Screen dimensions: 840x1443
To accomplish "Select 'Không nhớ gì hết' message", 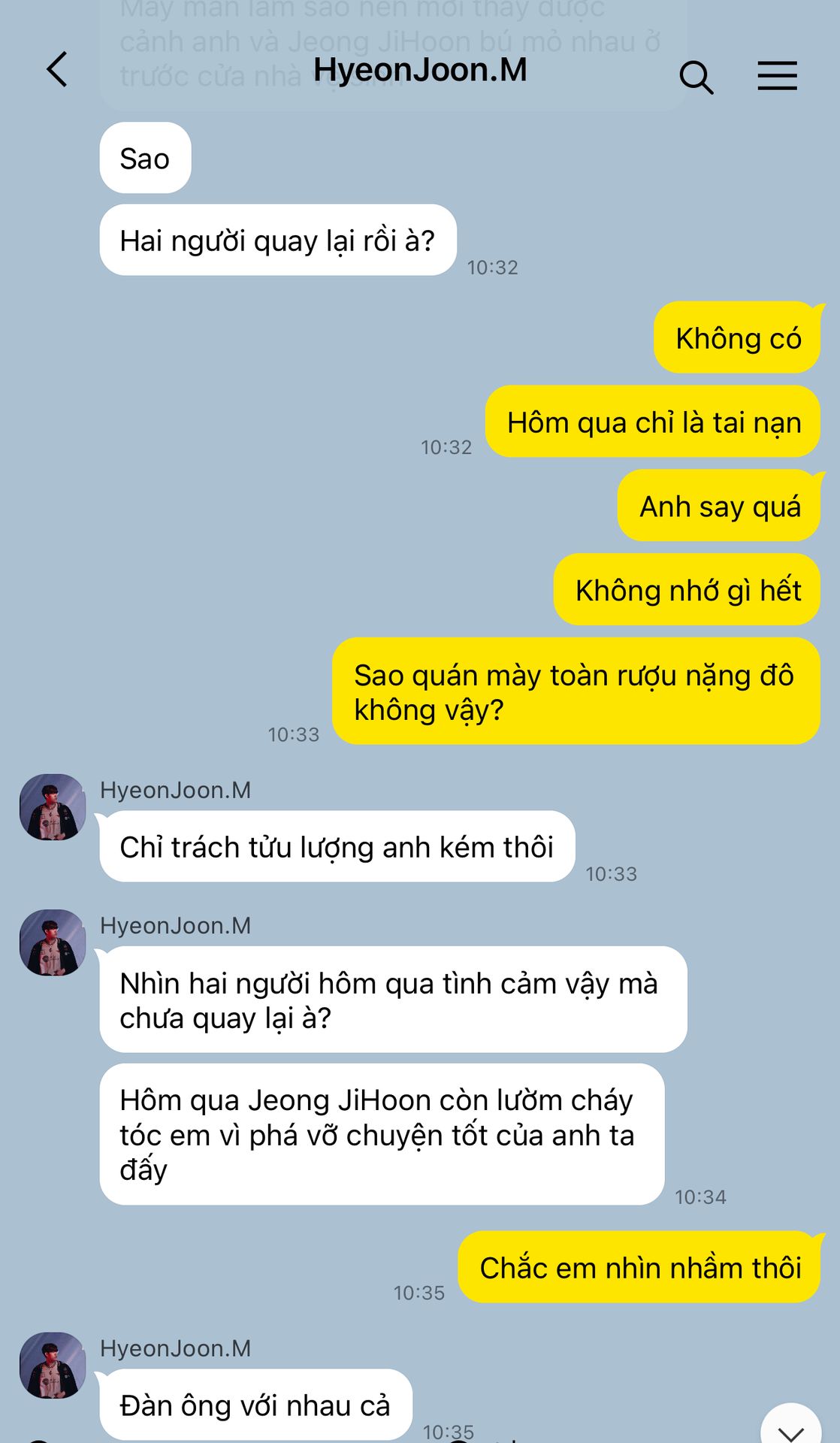I will pos(687,589).
